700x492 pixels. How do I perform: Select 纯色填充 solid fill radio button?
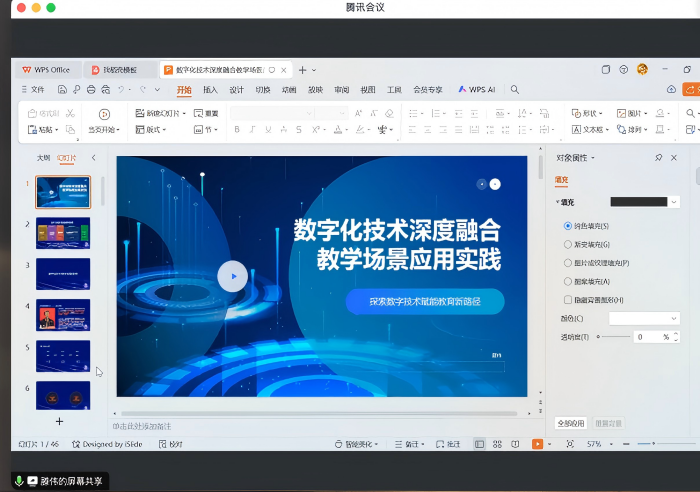[x=568, y=226]
